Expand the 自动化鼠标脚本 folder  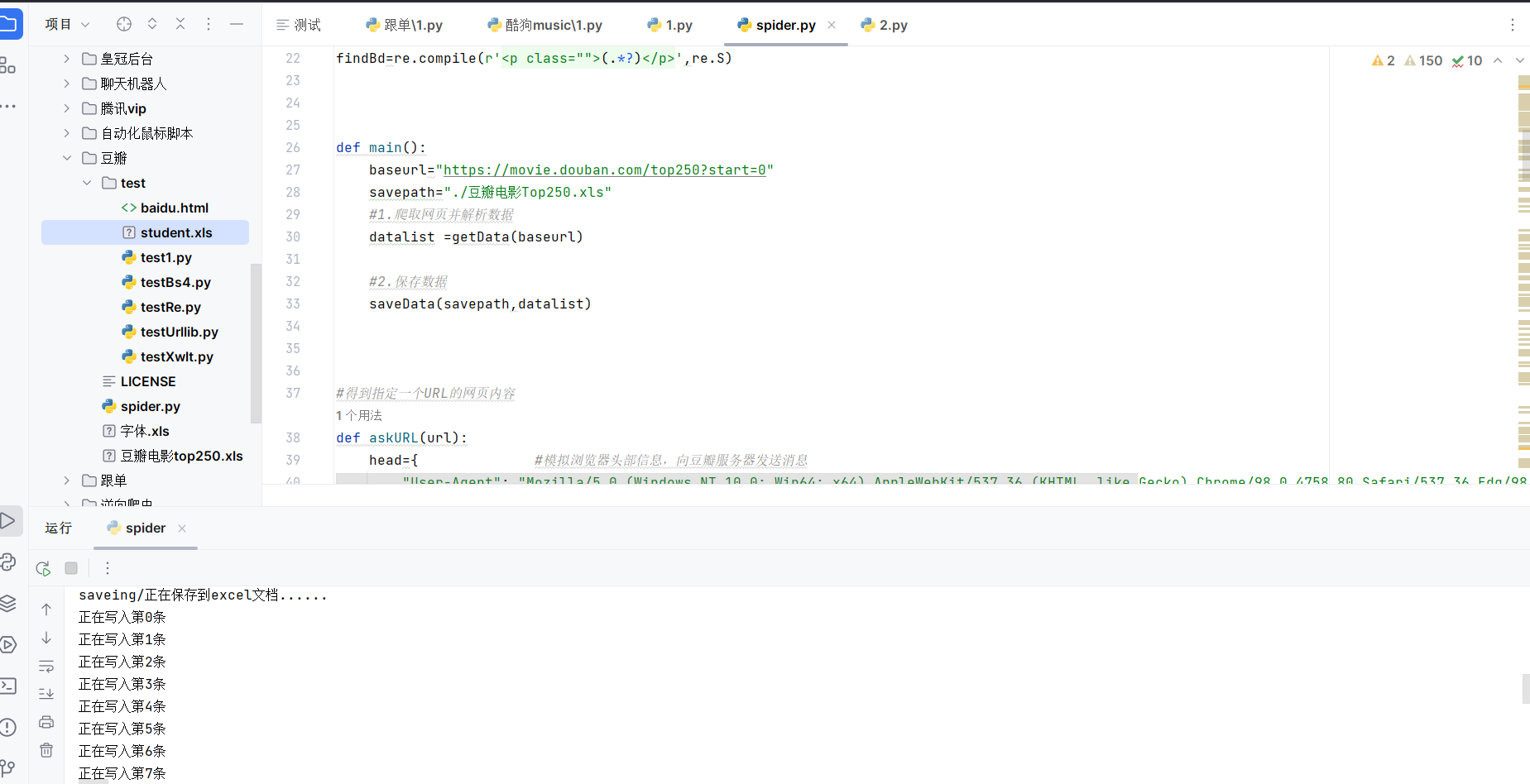point(67,133)
